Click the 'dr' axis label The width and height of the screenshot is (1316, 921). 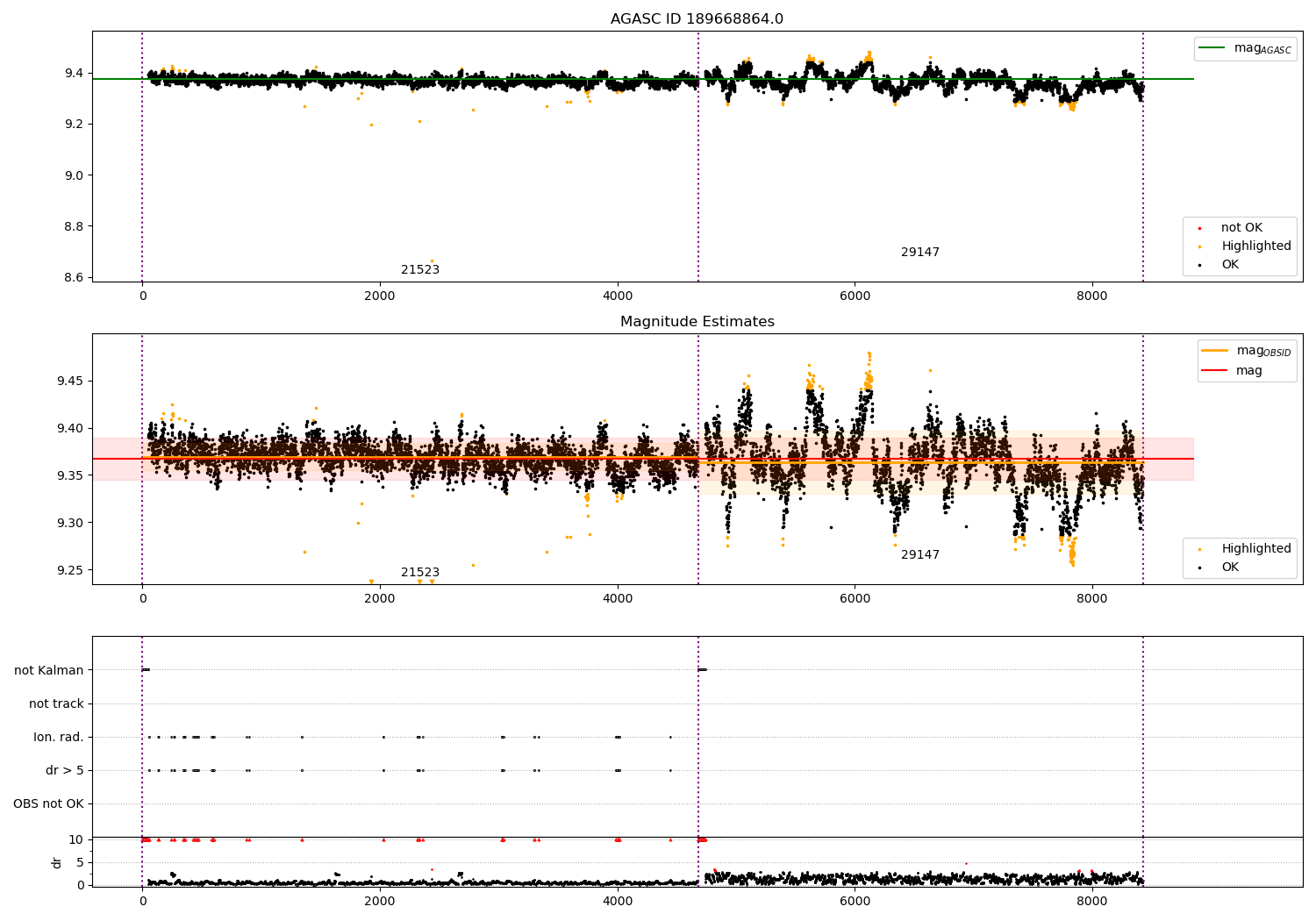(57, 862)
